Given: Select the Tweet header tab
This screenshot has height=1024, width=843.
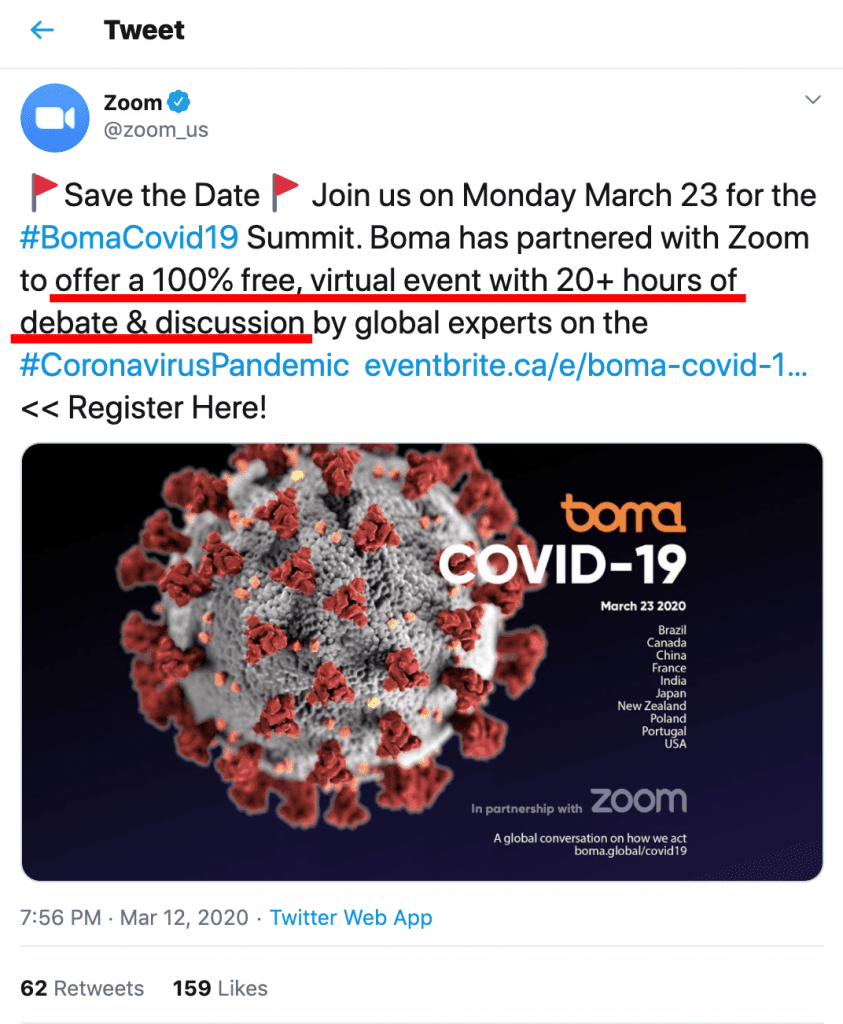Looking at the screenshot, I should coord(144,30).
